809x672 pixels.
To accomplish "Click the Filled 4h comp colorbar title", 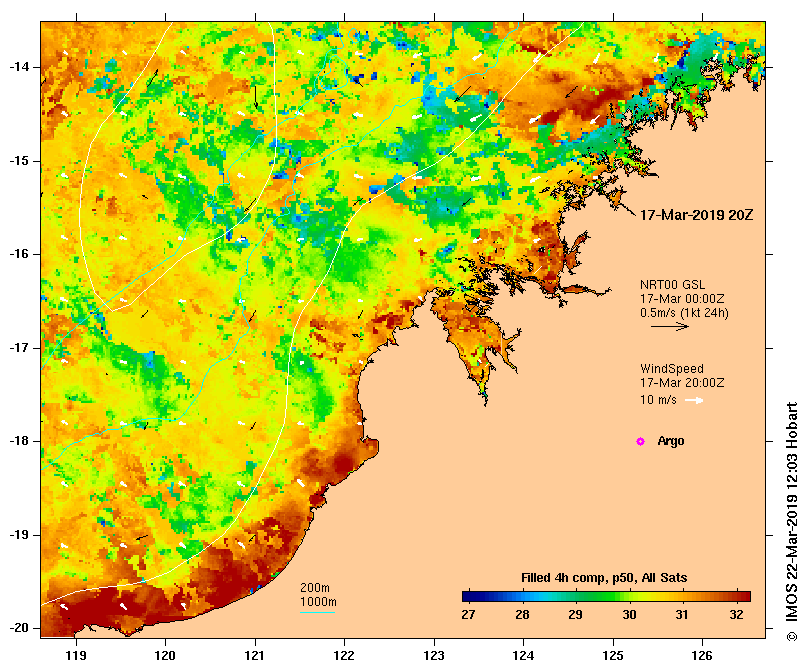I will tap(604, 578).
